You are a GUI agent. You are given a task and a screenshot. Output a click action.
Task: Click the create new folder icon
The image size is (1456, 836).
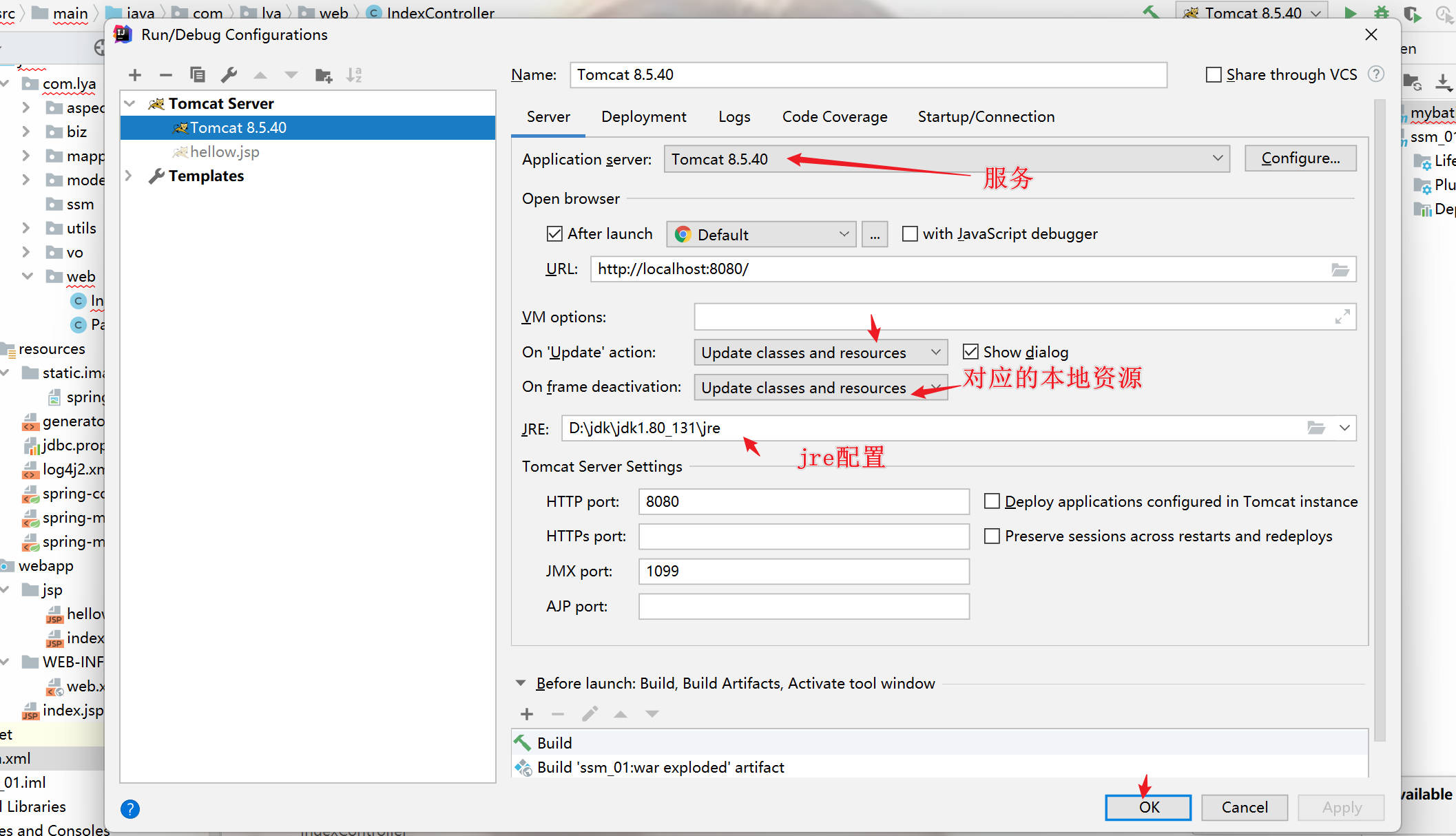point(323,75)
